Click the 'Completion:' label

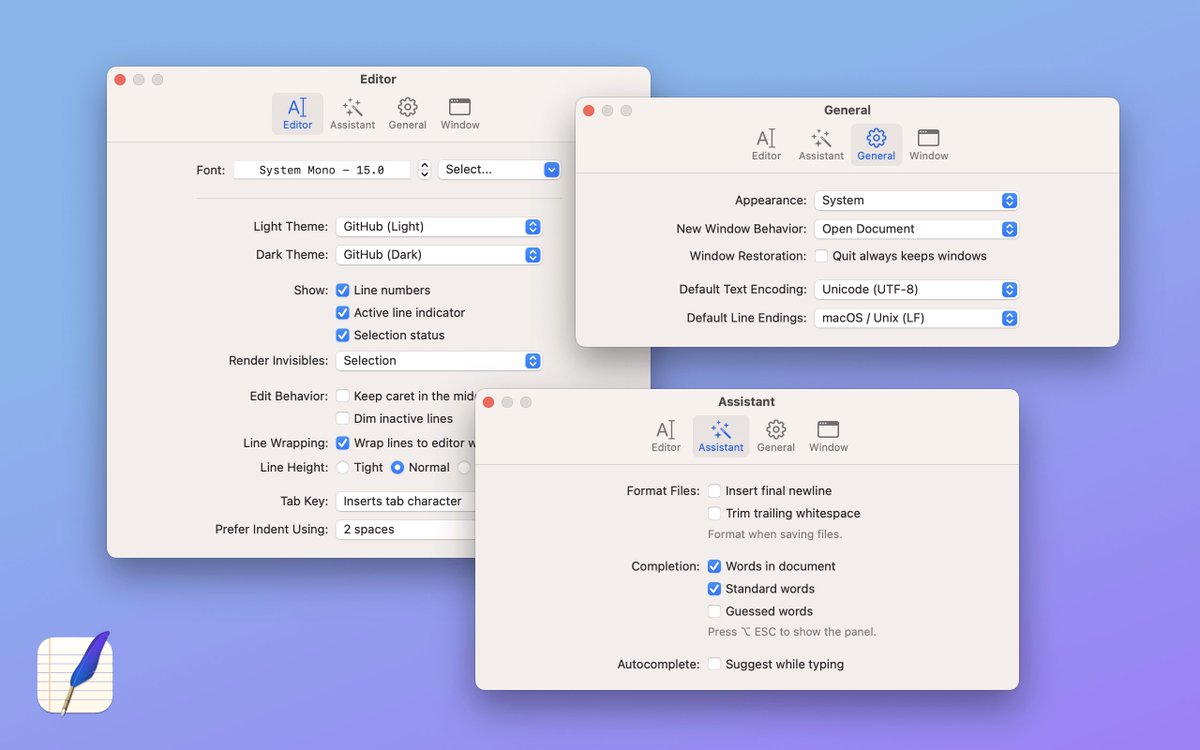point(666,566)
